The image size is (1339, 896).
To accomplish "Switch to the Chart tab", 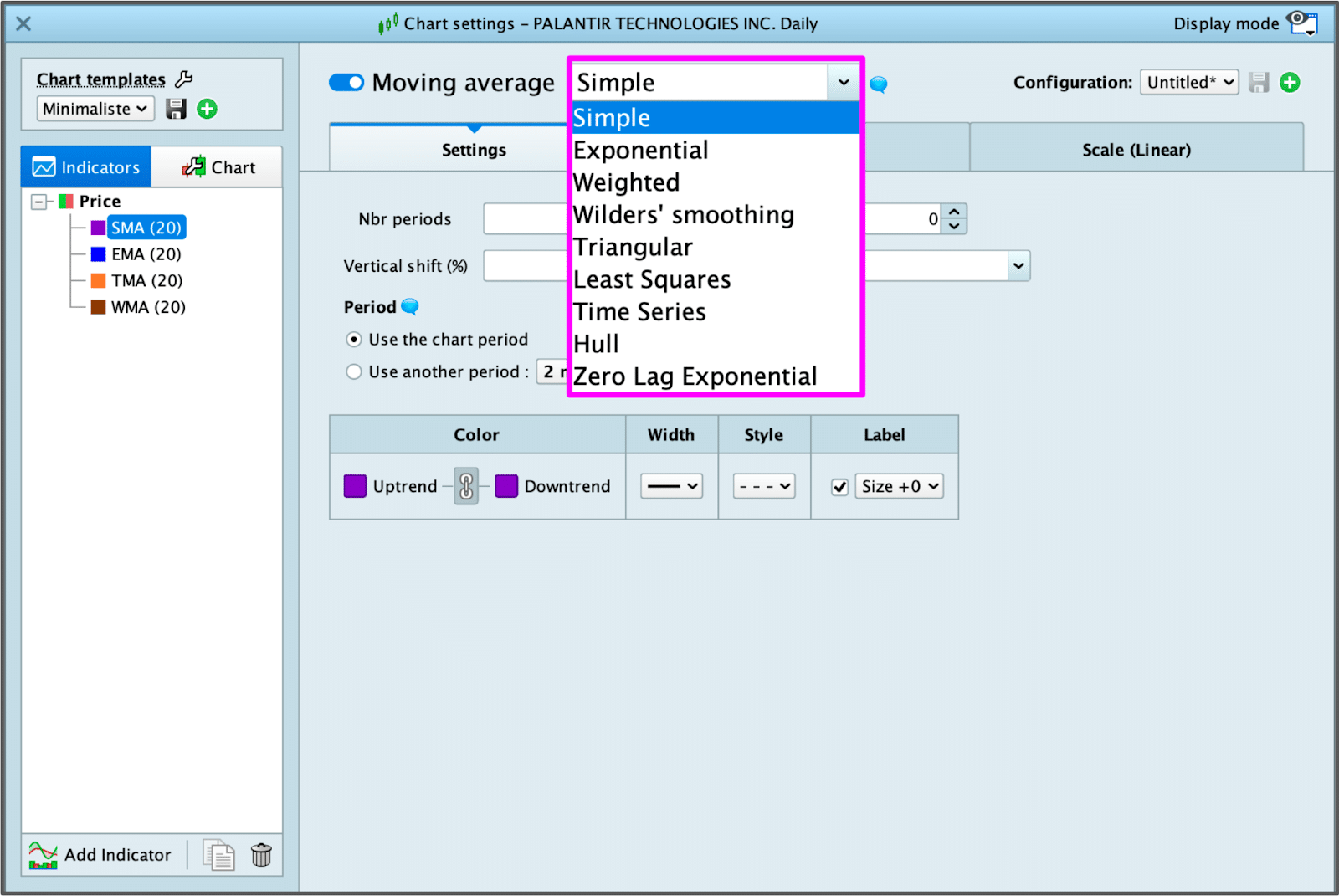I will (x=218, y=167).
